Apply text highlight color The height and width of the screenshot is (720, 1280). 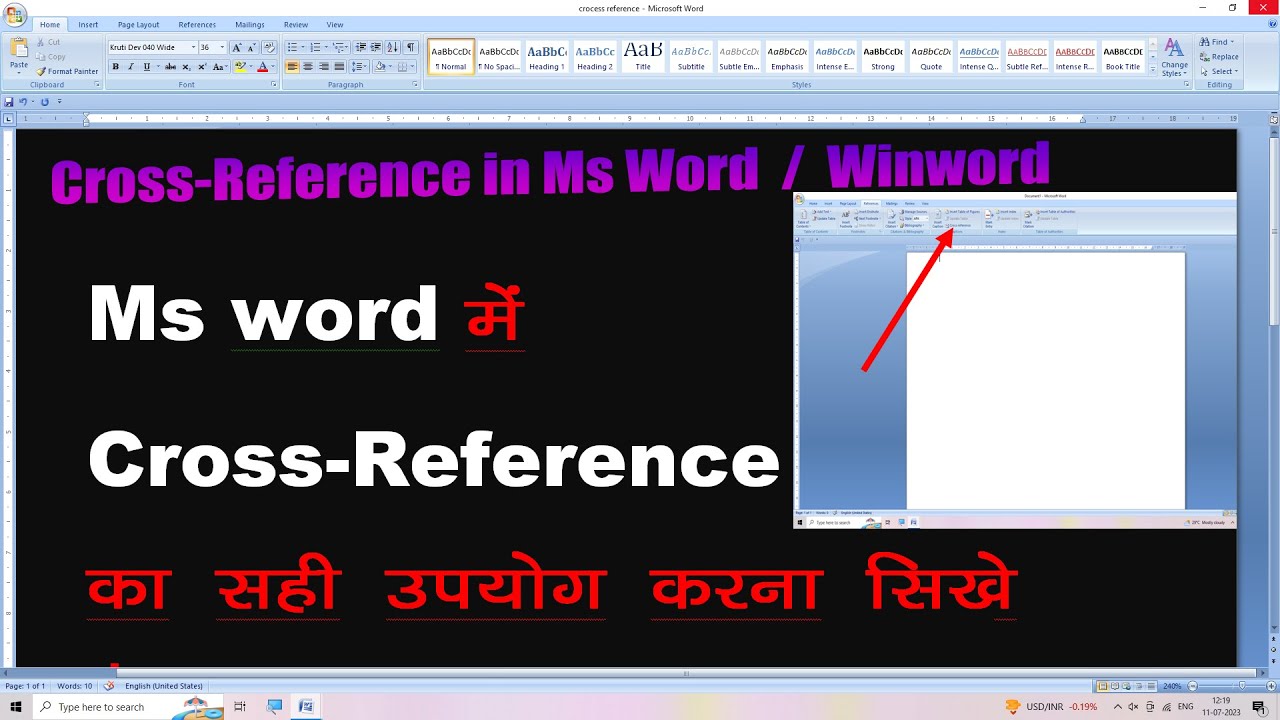click(239, 67)
